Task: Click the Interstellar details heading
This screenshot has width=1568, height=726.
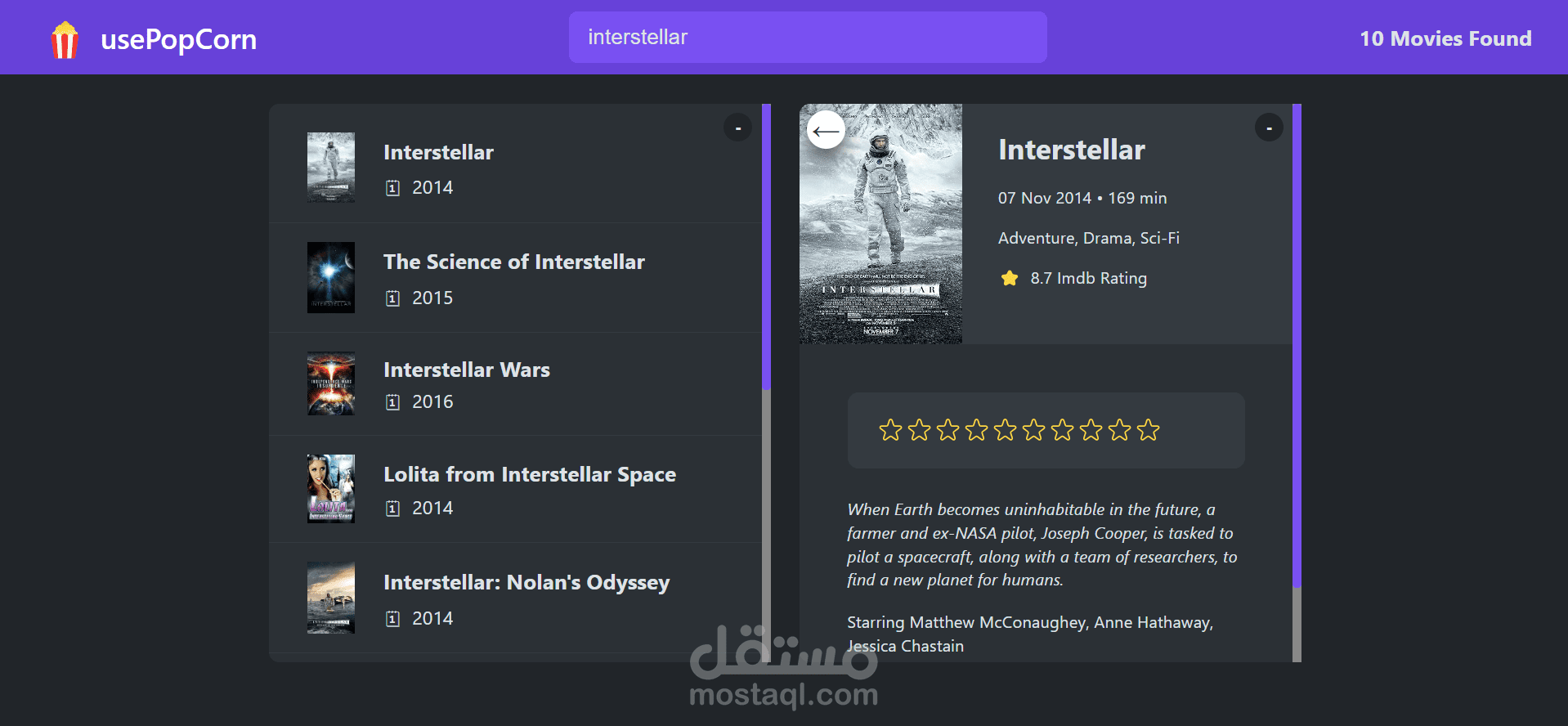Action: 1071,150
